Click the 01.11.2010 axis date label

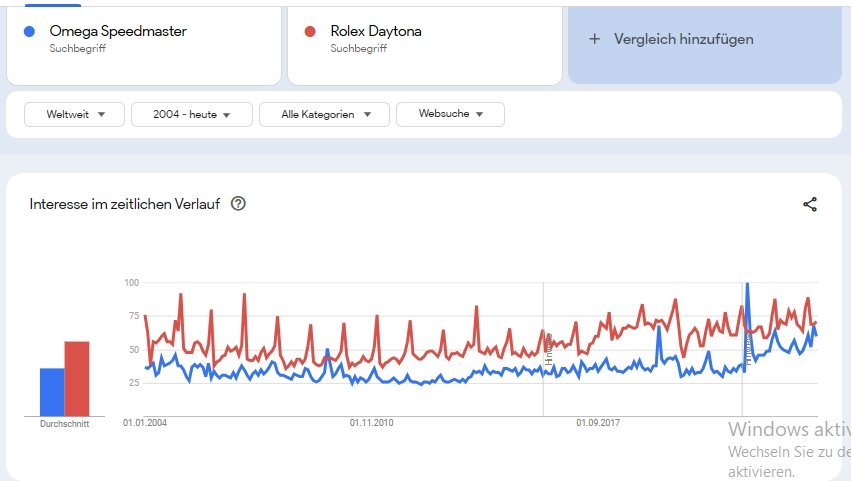point(372,423)
